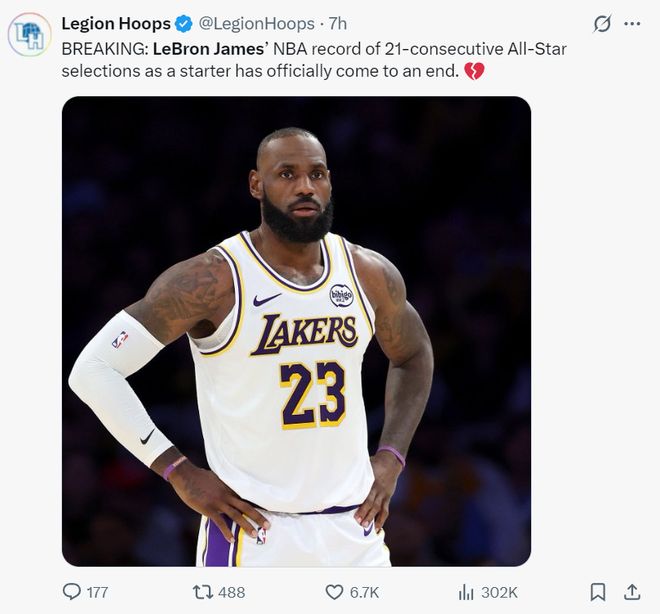Click the Legion Hoops account name
Screen dimensions: 660x614
click(116, 23)
